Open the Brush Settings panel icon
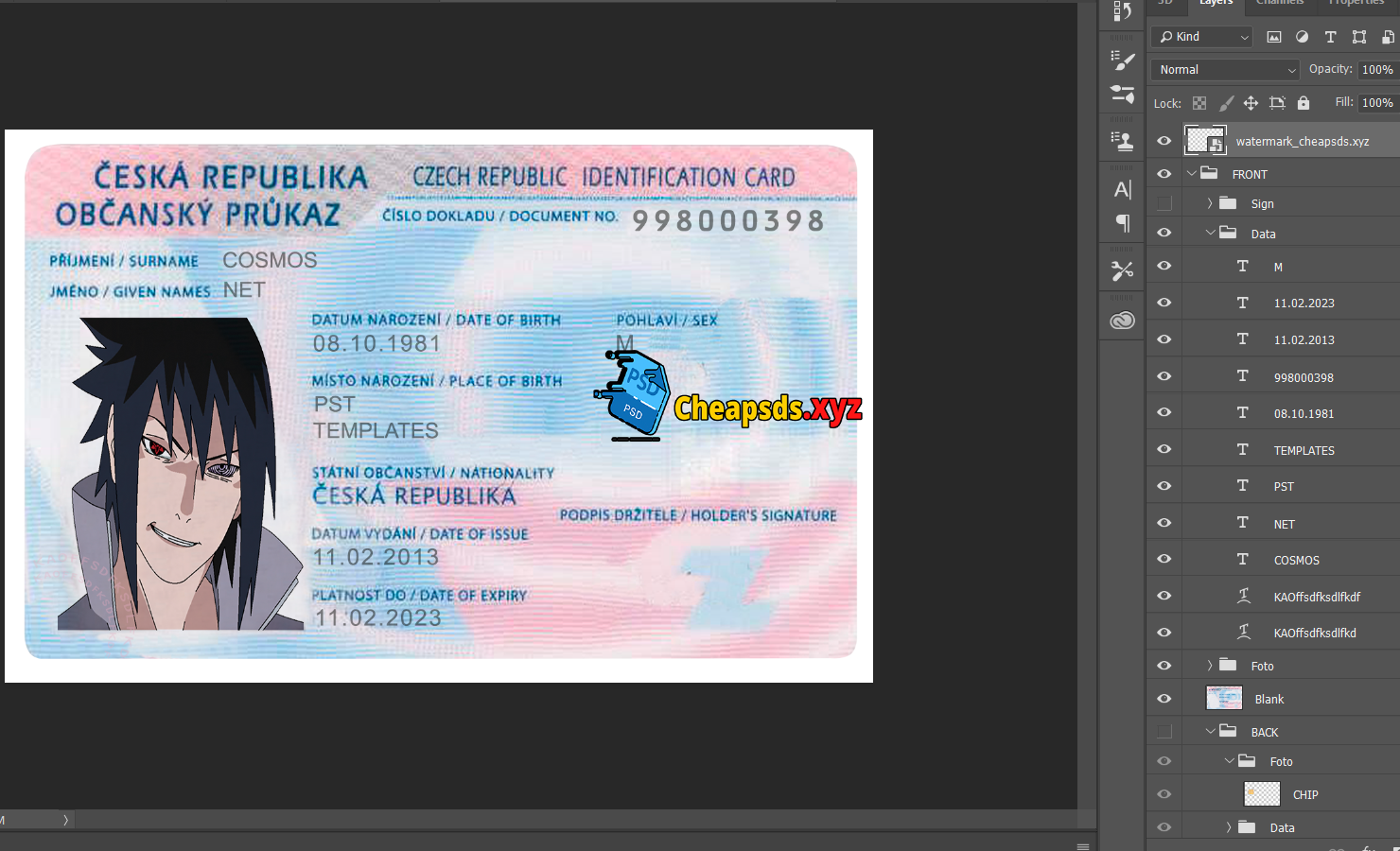The height and width of the screenshot is (851, 1400). tap(1123, 61)
